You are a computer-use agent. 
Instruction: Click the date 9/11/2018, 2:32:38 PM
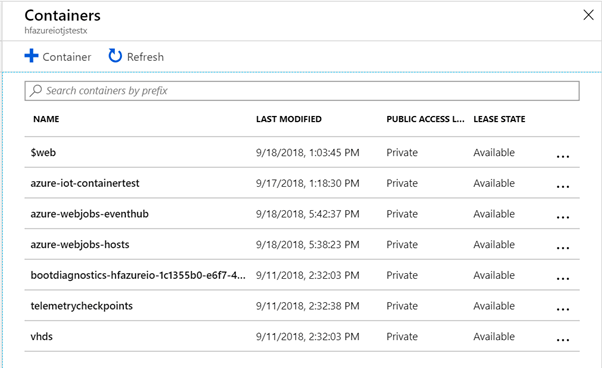tap(308, 306)
